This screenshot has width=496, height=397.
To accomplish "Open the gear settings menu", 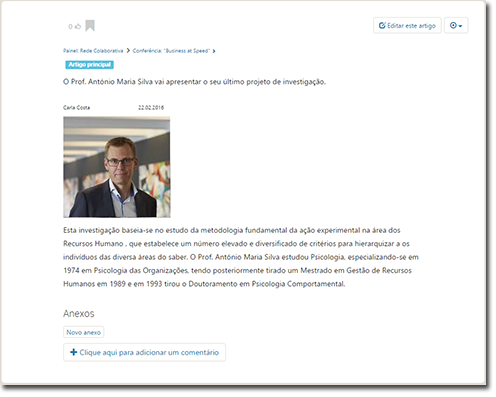I will [453, 25].
